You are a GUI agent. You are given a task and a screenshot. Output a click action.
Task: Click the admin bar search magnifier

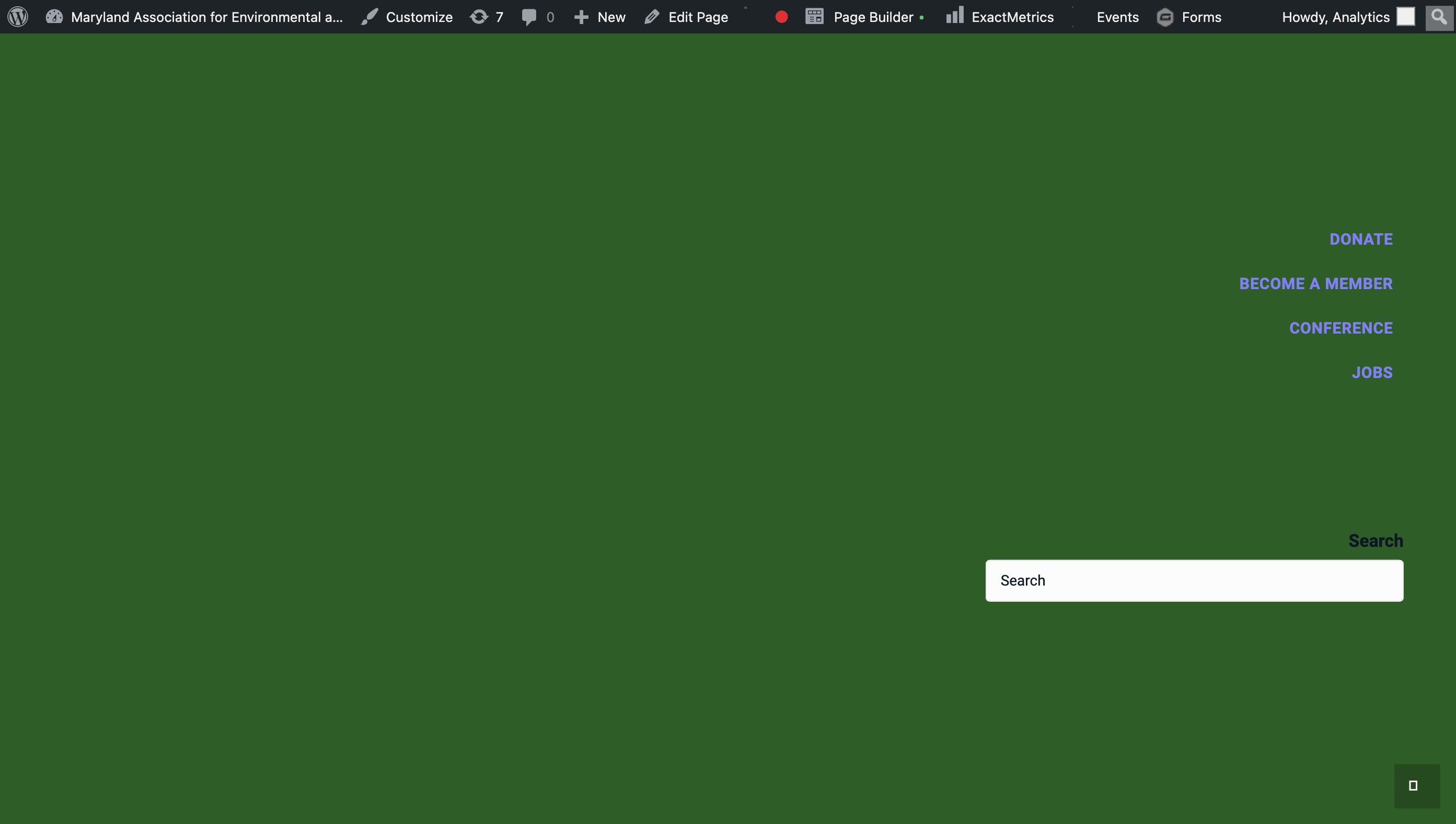click(x=1438, y=17)
